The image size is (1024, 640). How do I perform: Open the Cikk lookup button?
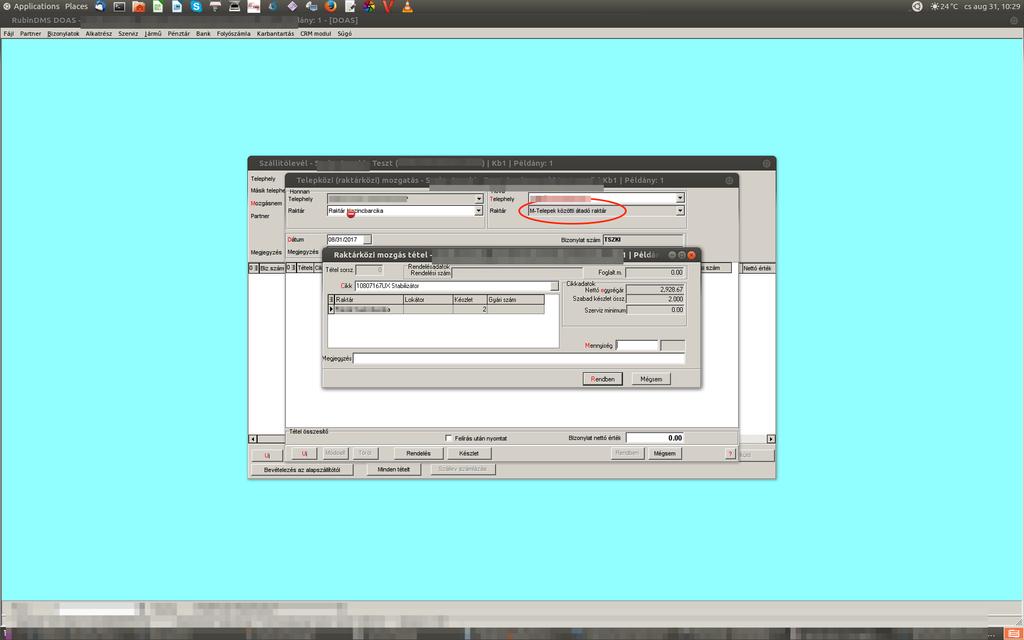pos(554,286)
